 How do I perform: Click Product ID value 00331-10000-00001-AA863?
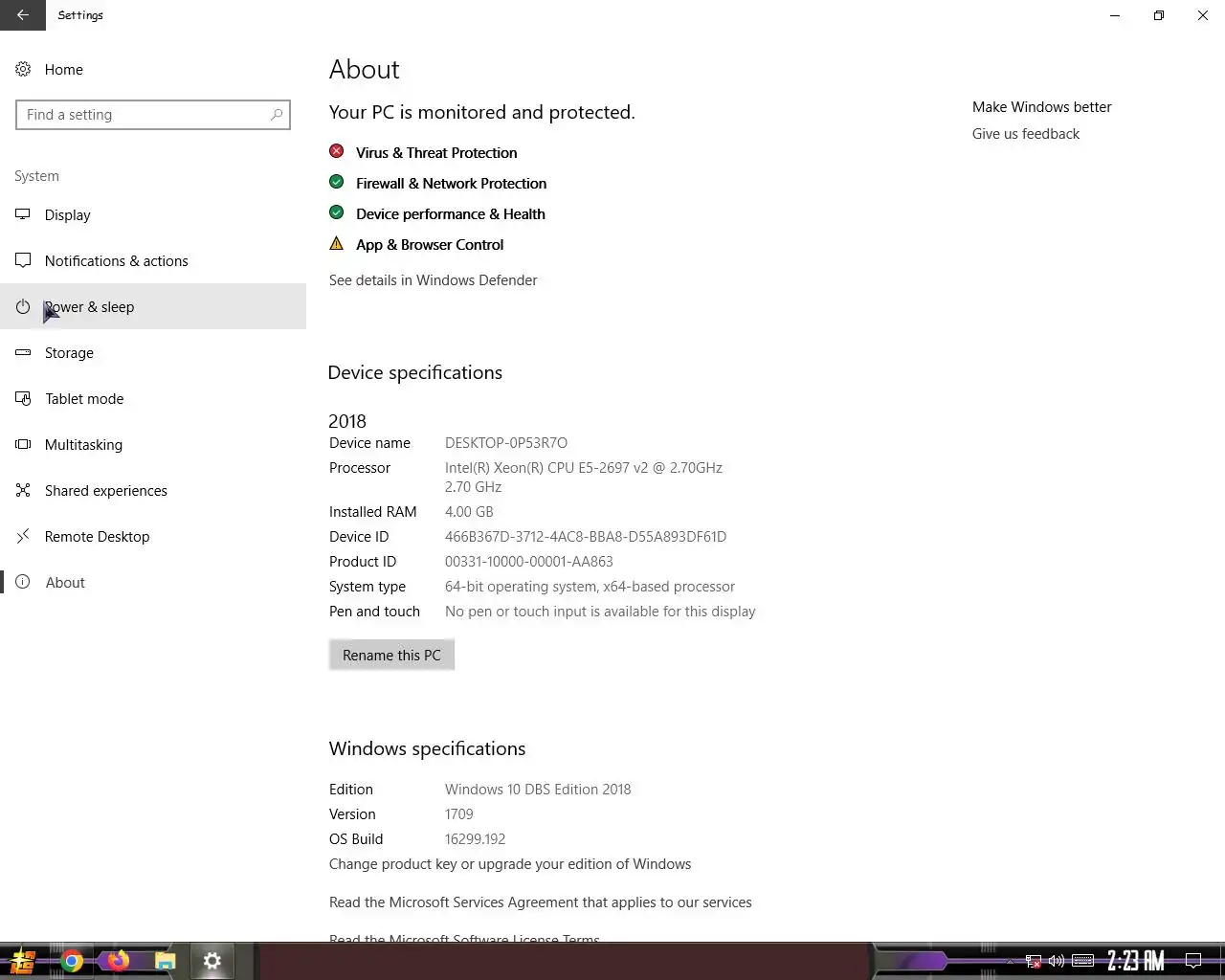point(529,562)
